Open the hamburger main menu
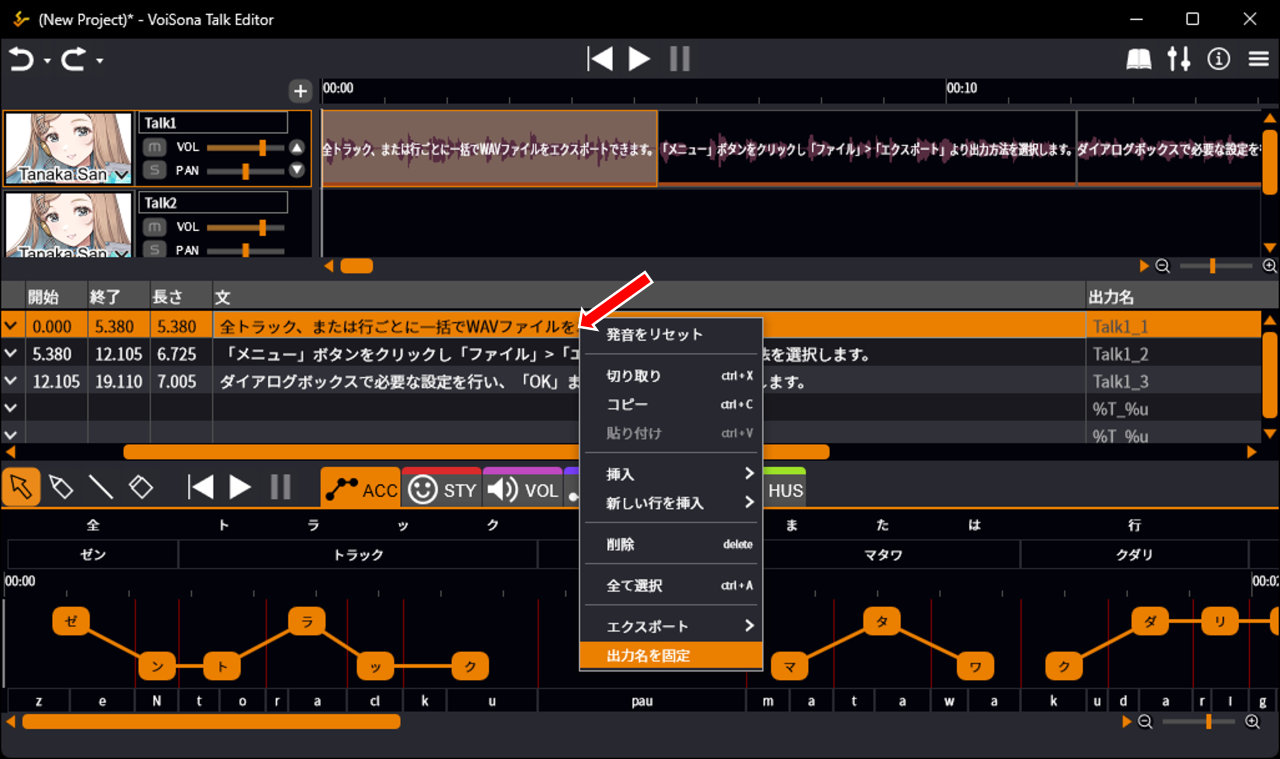 [x=1259, y=60]
